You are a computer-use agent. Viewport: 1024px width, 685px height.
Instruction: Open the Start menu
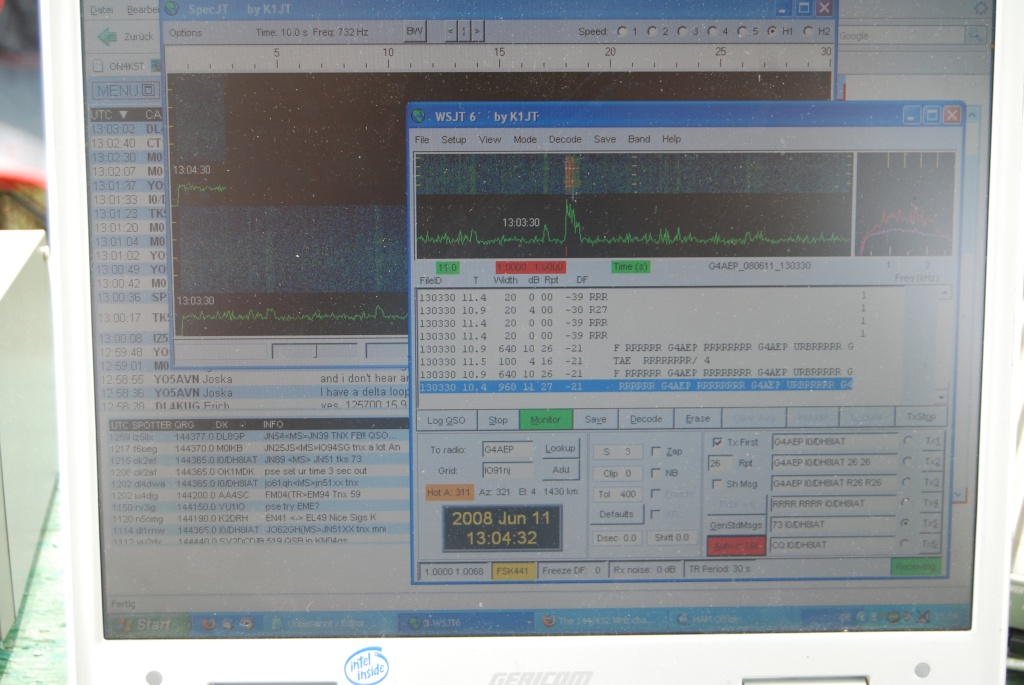[x=148, y=624]
